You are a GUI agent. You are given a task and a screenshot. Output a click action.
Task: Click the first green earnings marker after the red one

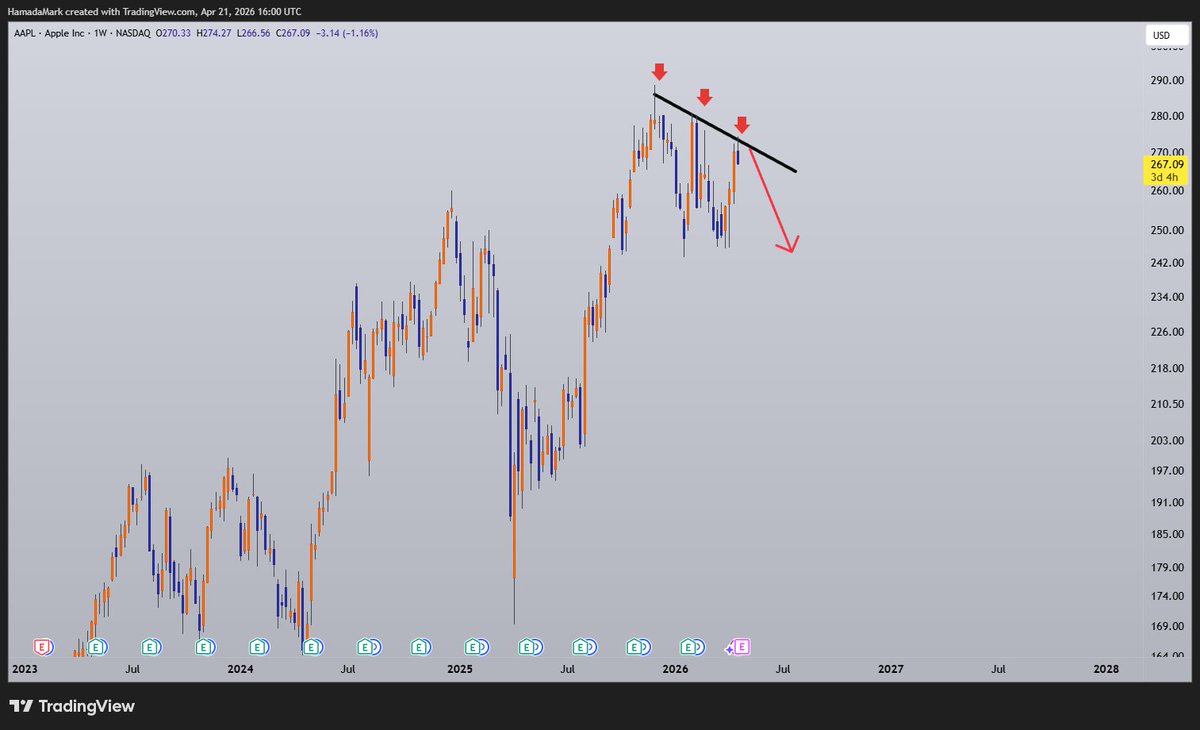(96, 647)
